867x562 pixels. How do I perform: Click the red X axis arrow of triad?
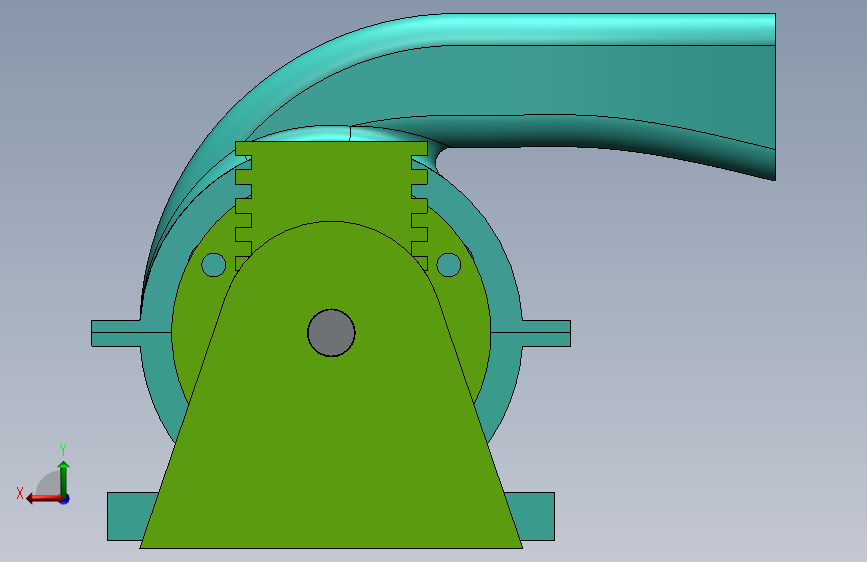[x=44, y=499]
